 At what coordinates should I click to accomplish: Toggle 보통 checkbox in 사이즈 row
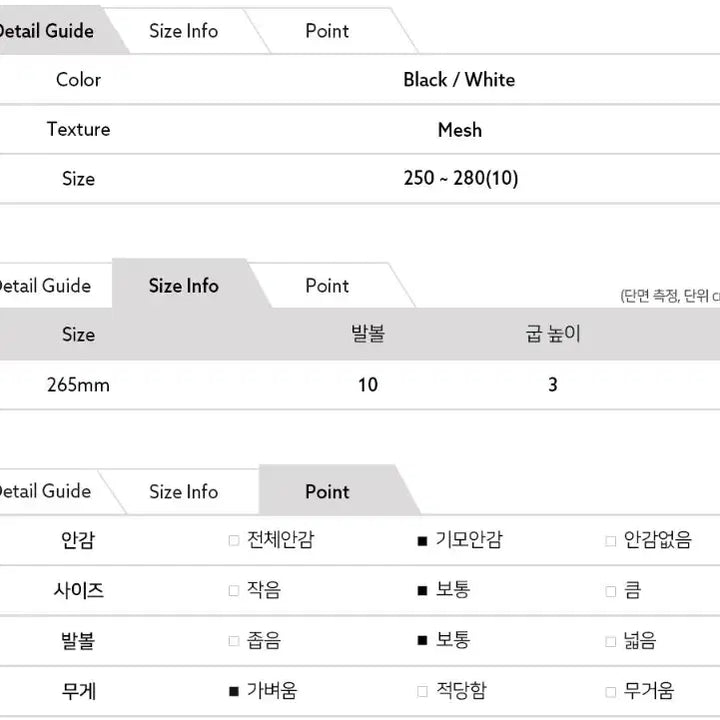[x=422, y=591]
